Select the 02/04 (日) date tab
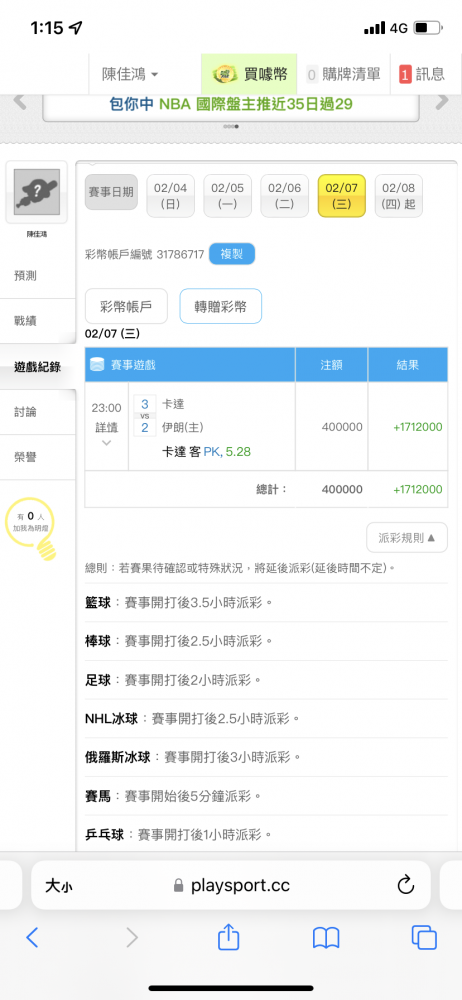Image resolution: width=462 pixels, height=1000 pixels. (170, 196)
